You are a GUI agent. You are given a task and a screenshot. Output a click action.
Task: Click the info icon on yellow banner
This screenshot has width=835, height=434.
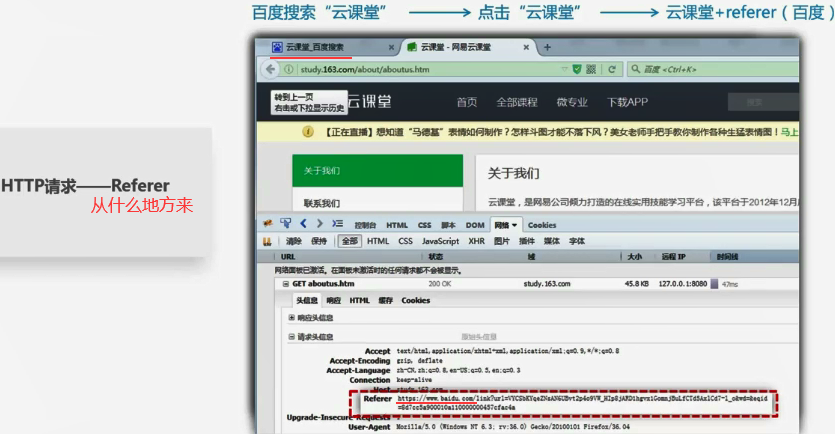[x=308, y=132]
